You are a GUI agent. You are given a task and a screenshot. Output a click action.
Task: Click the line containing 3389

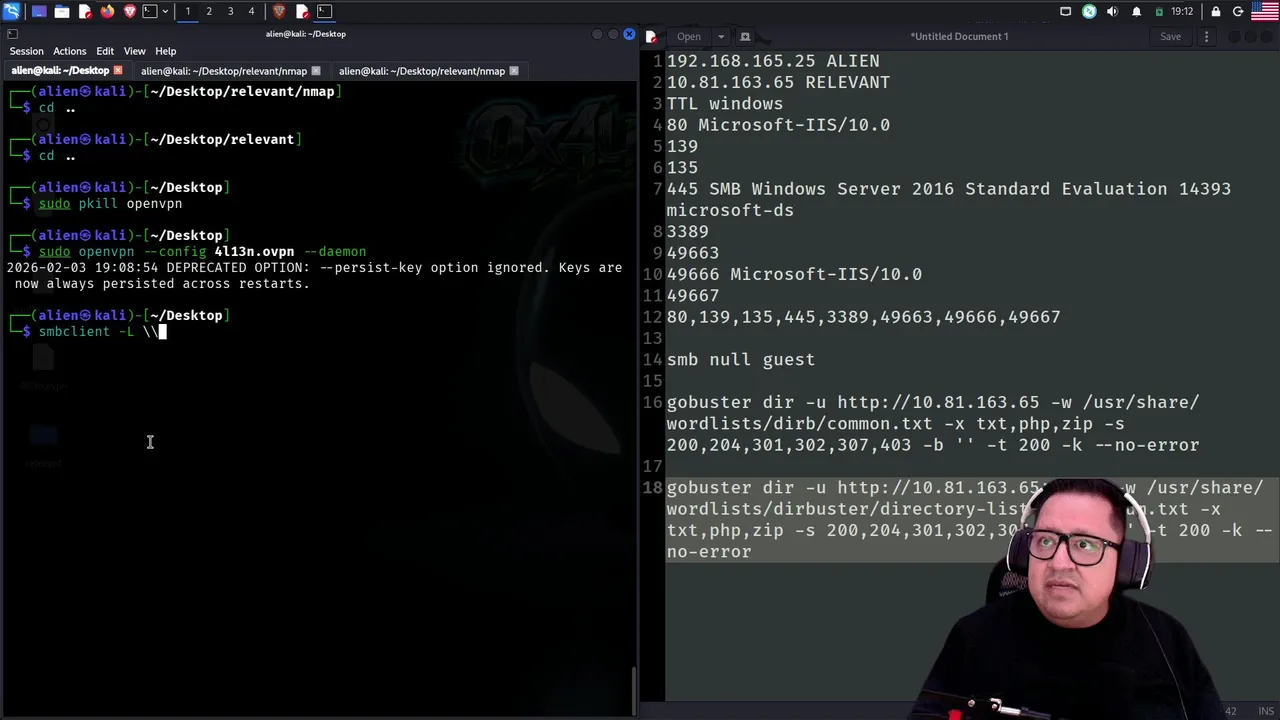pos(688,232)
